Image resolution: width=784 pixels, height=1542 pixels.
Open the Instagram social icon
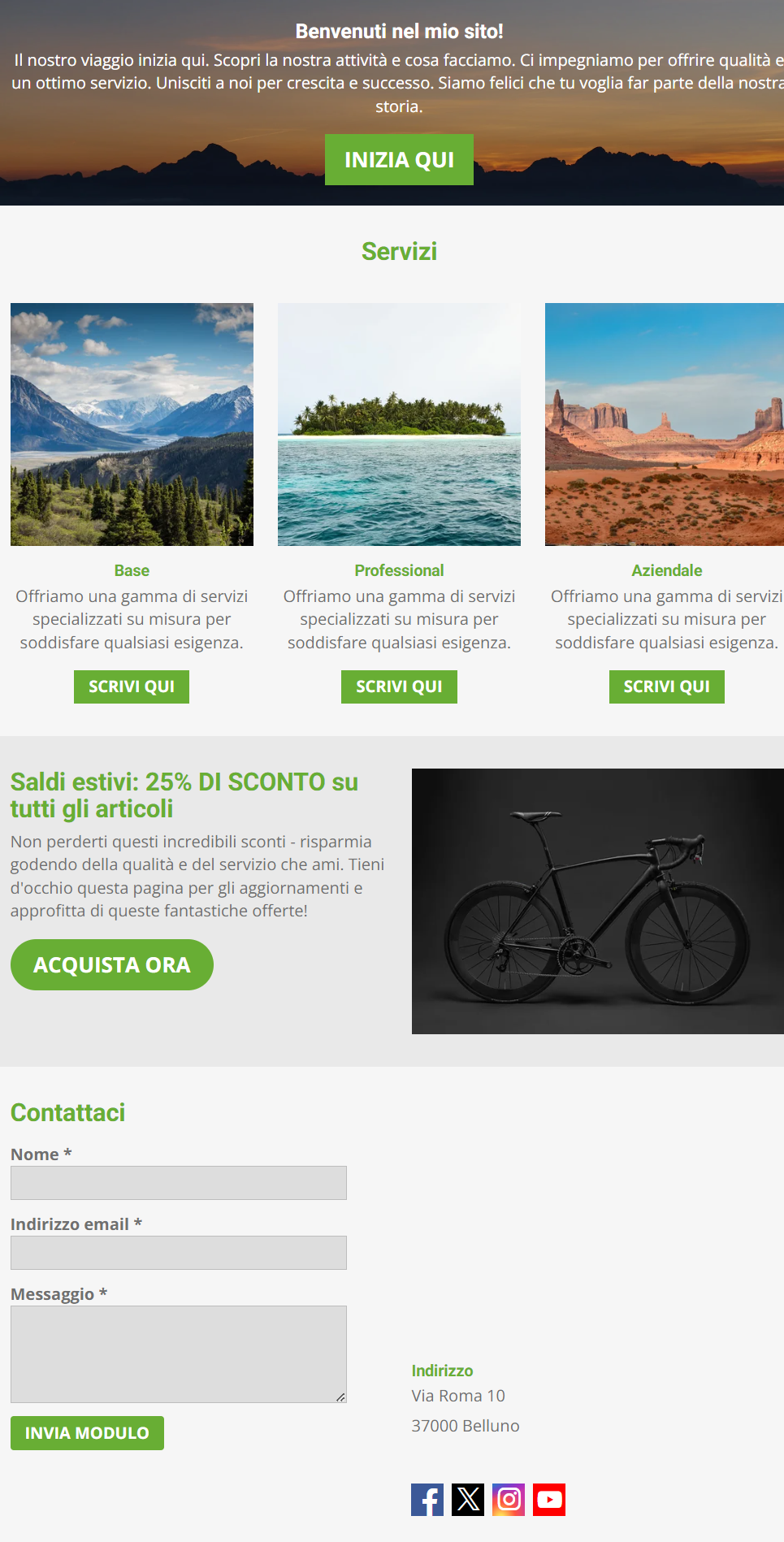coord(509,1500)
